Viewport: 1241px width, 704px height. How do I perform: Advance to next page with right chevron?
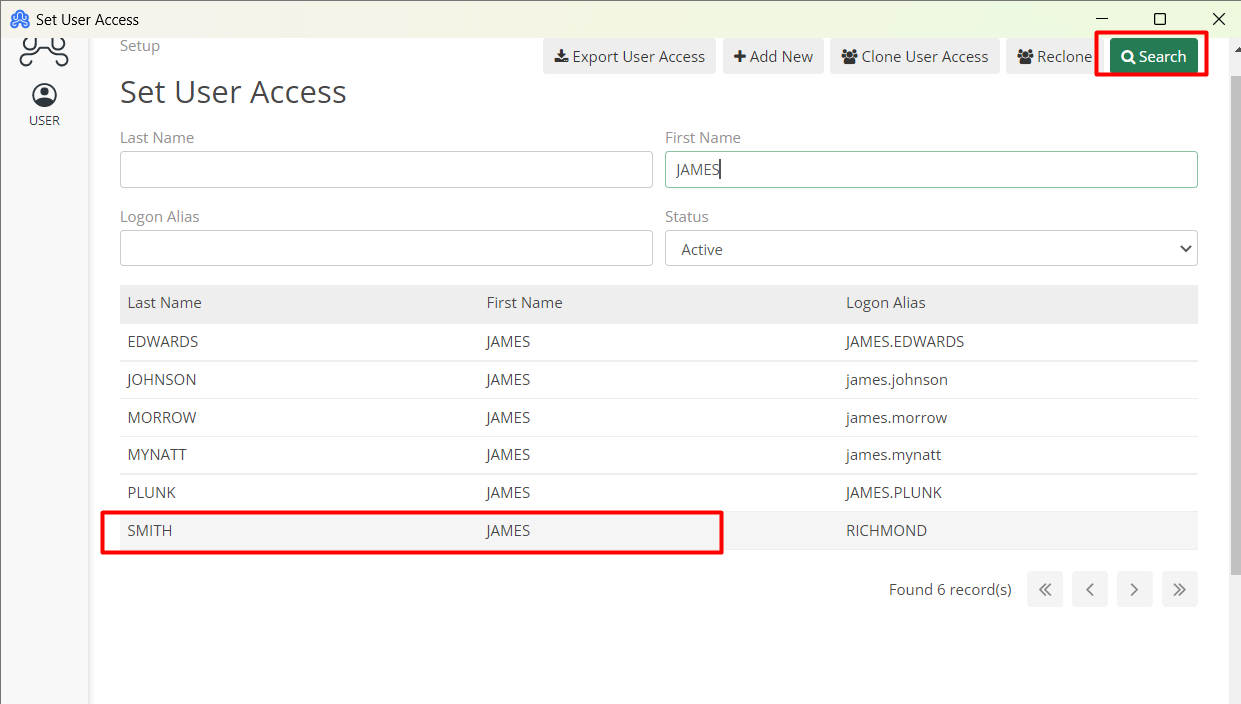(x=1134, y=589)
